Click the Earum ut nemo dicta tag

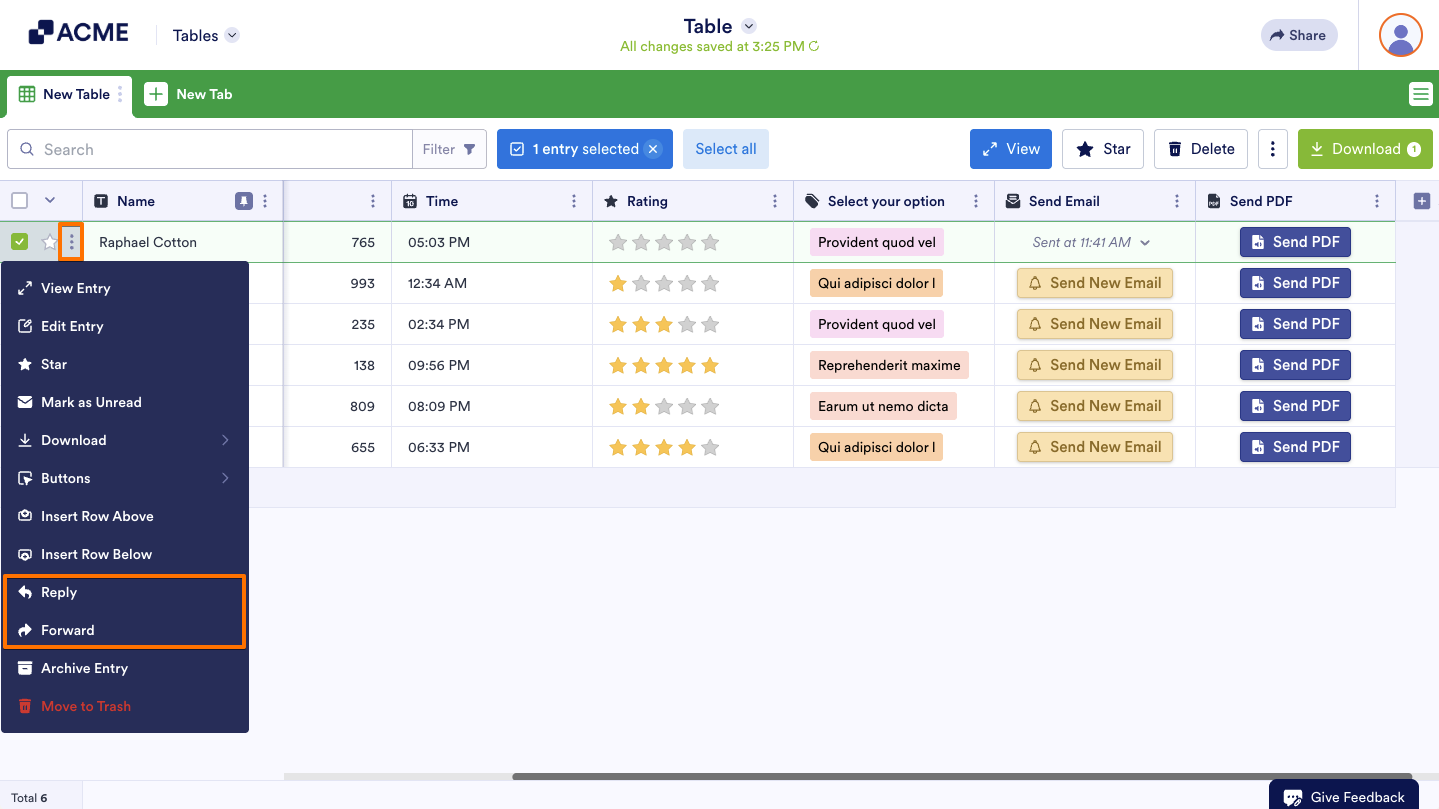coord(883,406)
